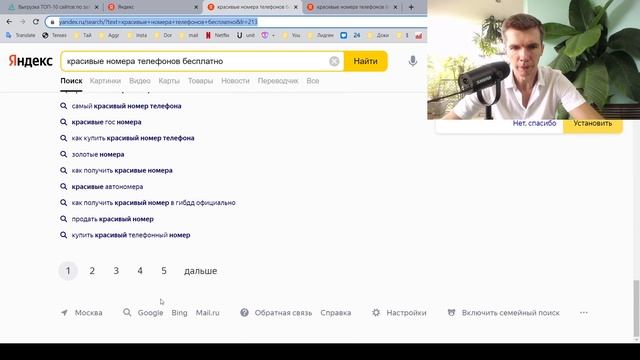Select suggestion самый красивый номер телефона
The image size is (640, 360).
[127, 106]
